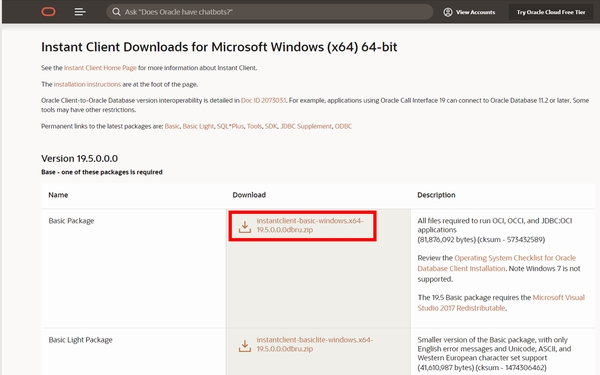This screenshot has width=600, height=375.
Task: Click the search magnifier icon
Action: click(116, 12)
